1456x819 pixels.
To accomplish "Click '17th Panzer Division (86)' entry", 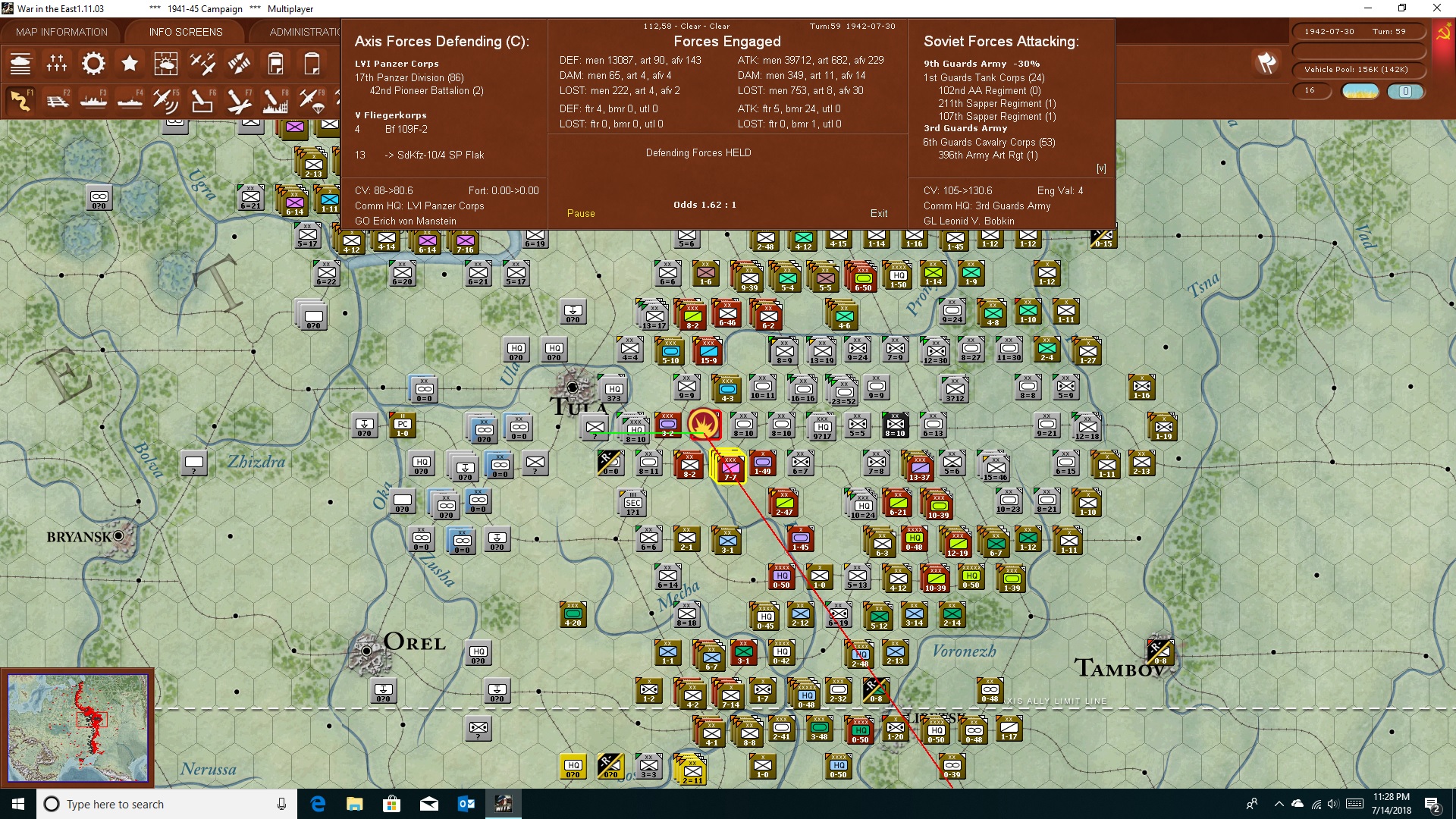I will pos(409,77).
